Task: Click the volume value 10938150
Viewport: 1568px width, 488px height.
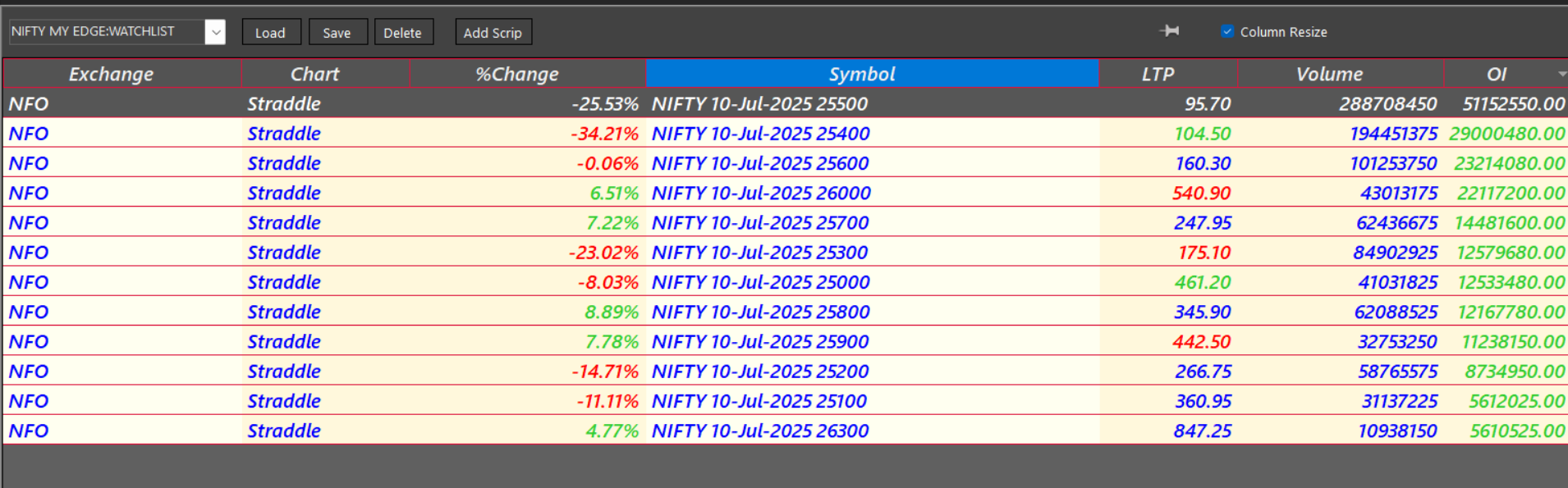Action: click(1398, 431)
